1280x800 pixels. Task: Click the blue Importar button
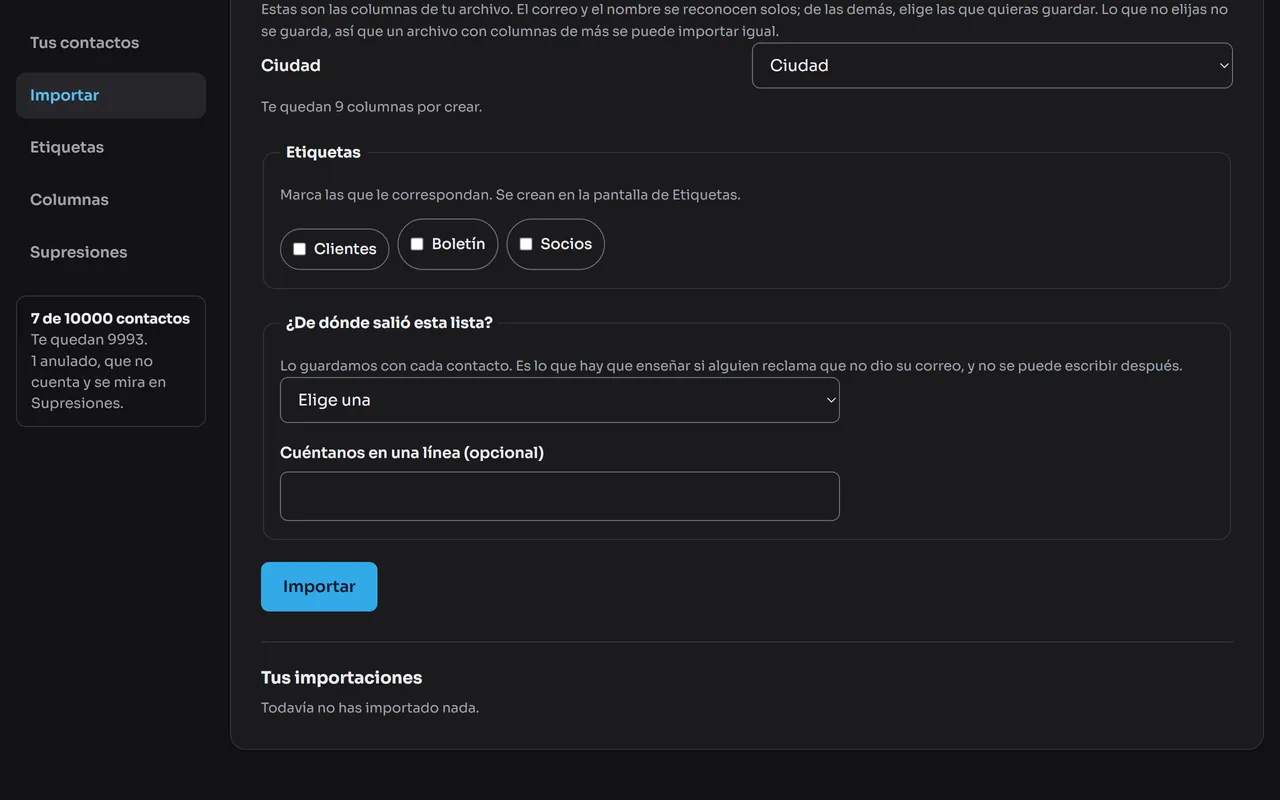point(319,586)
